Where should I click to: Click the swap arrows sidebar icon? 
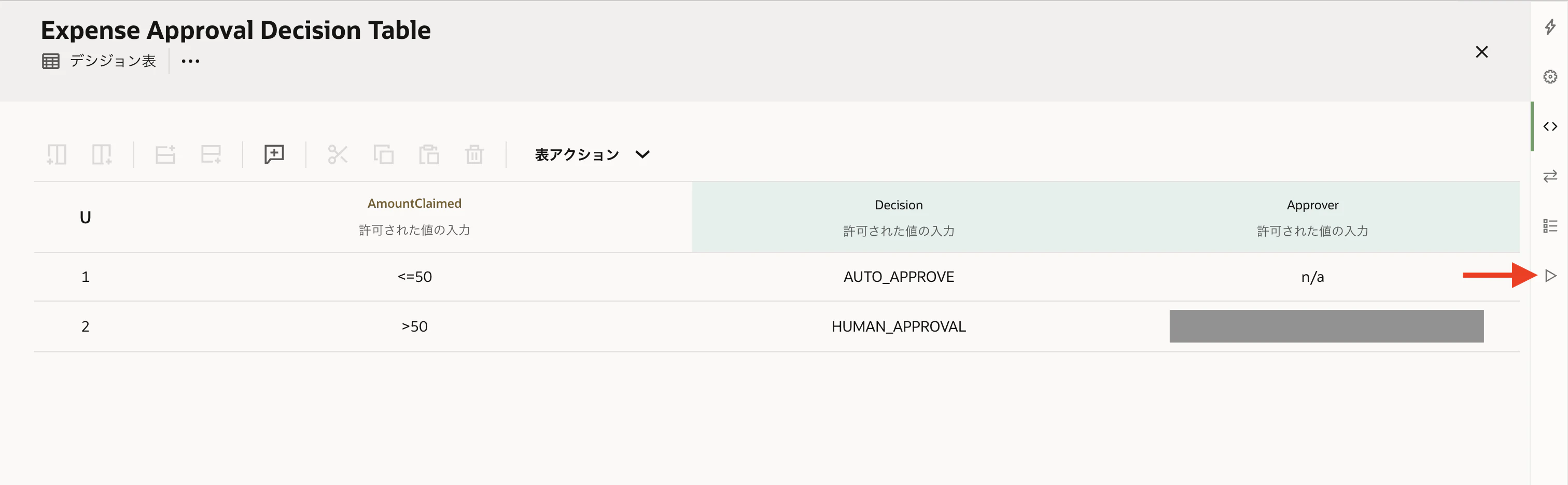(x=1550, y=176)
